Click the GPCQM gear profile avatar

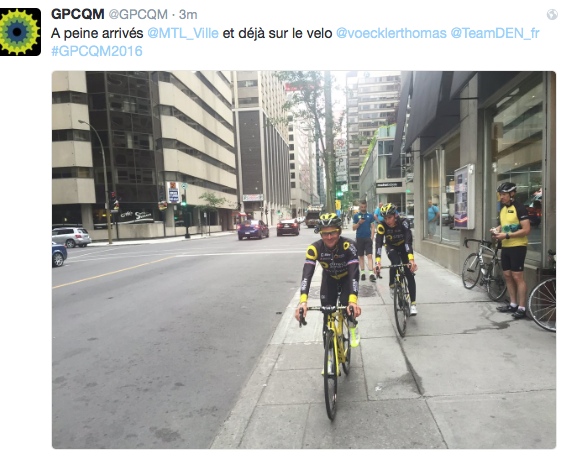(x=20, y=32)
